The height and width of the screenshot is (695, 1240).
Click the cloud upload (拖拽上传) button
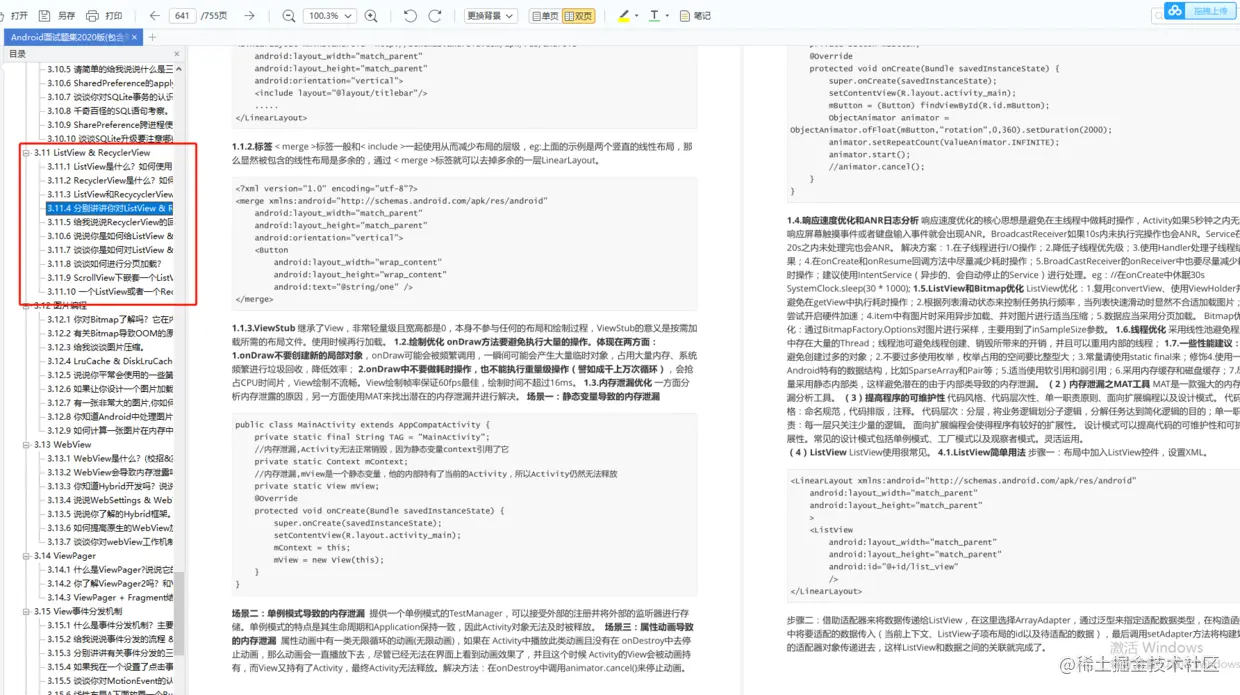click(1199, 11)
